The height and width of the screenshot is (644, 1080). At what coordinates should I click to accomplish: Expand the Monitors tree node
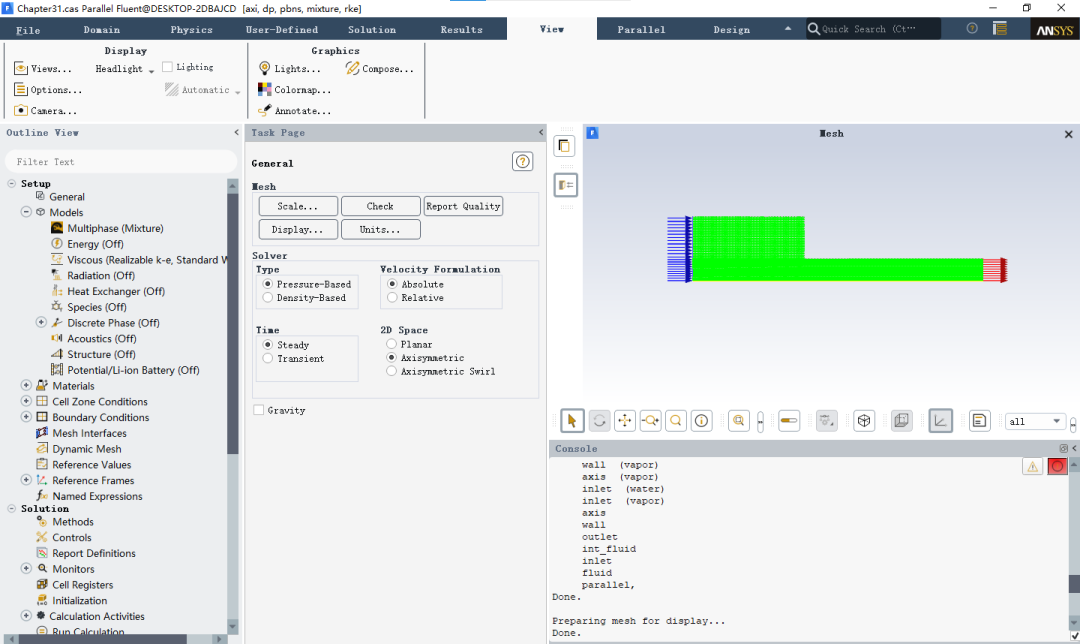tap(26, 568)
